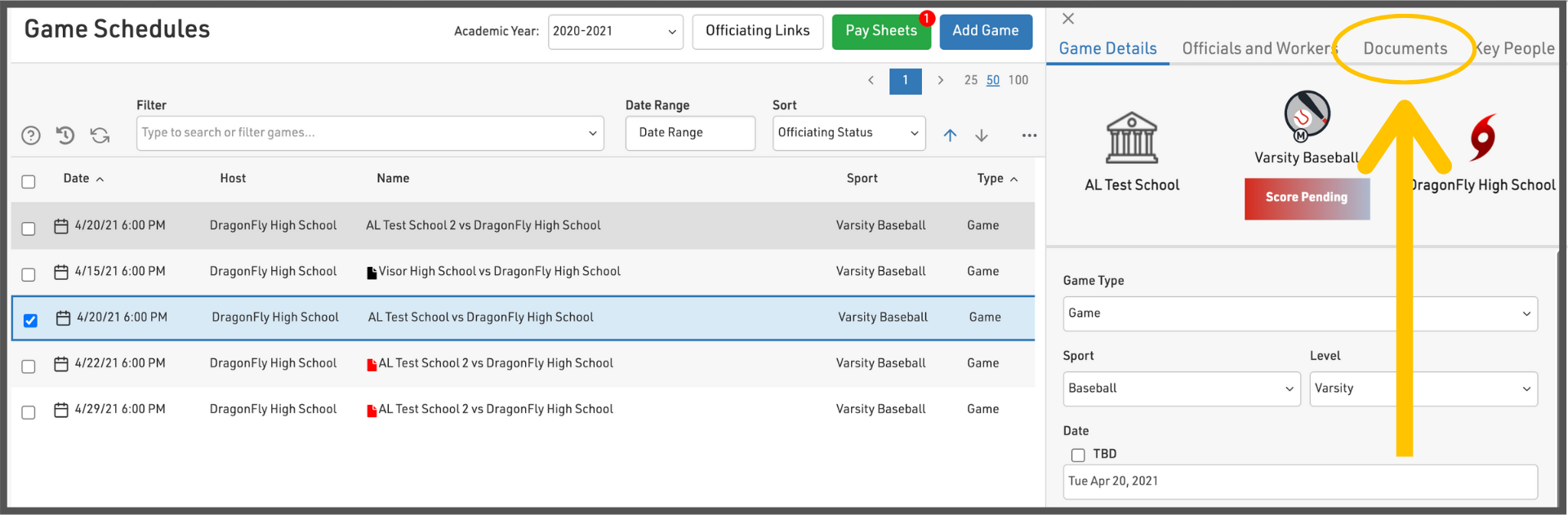
Task: Click the DragonFly High School hurricane logo
Action: pyautogui.click(x=1482, y=137)
